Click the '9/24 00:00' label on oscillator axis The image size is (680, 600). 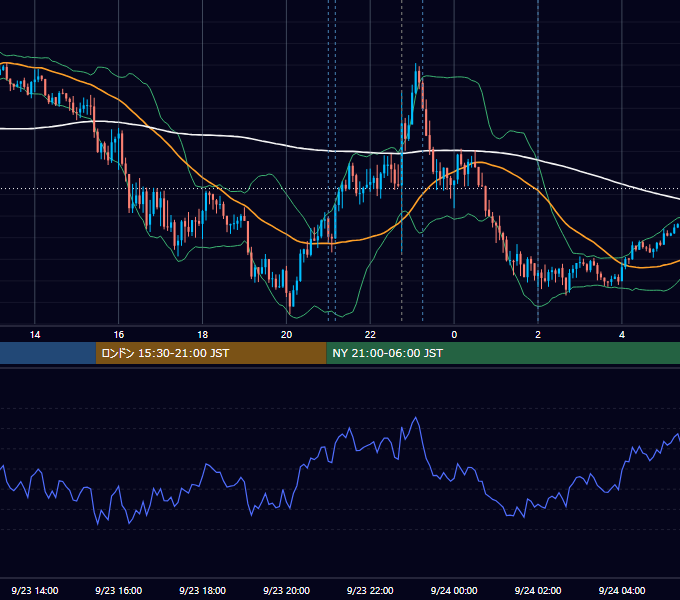point(454,590)
